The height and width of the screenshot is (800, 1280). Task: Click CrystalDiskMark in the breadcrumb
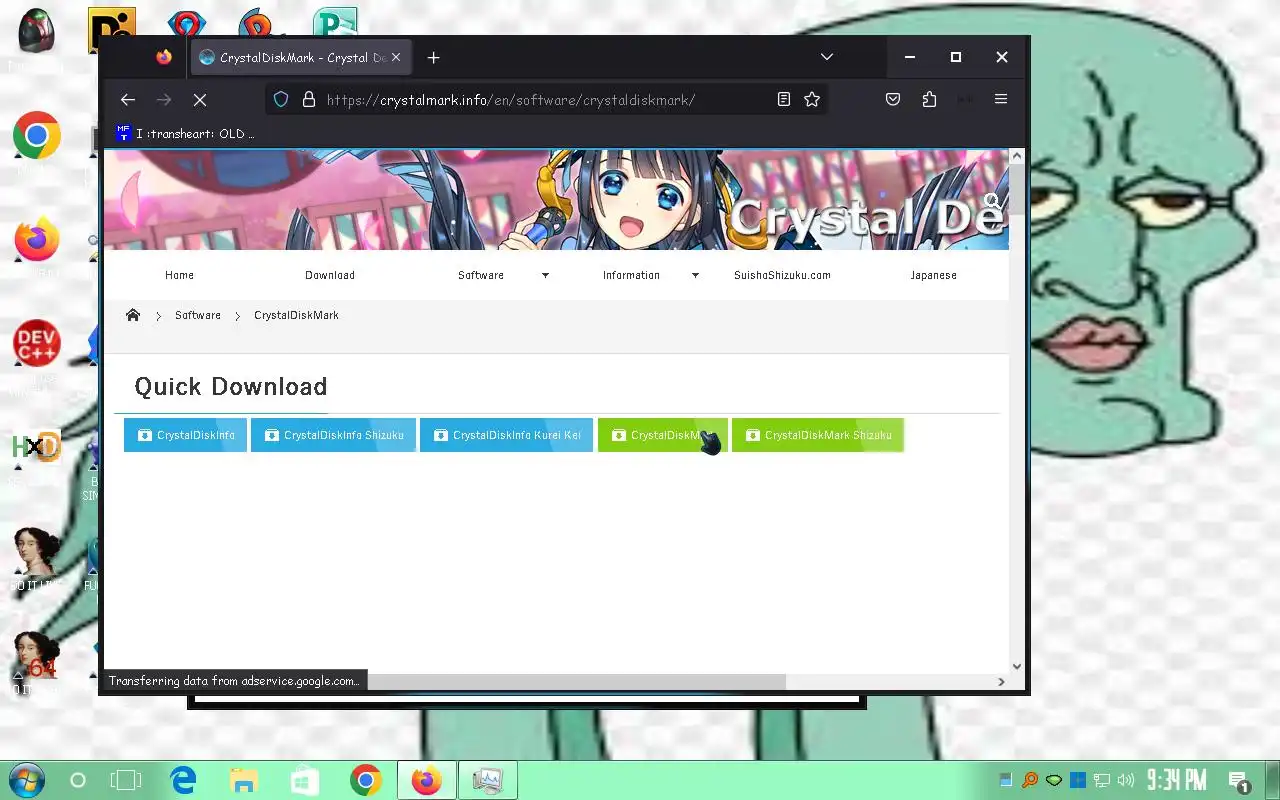click(x=296, y=315)
